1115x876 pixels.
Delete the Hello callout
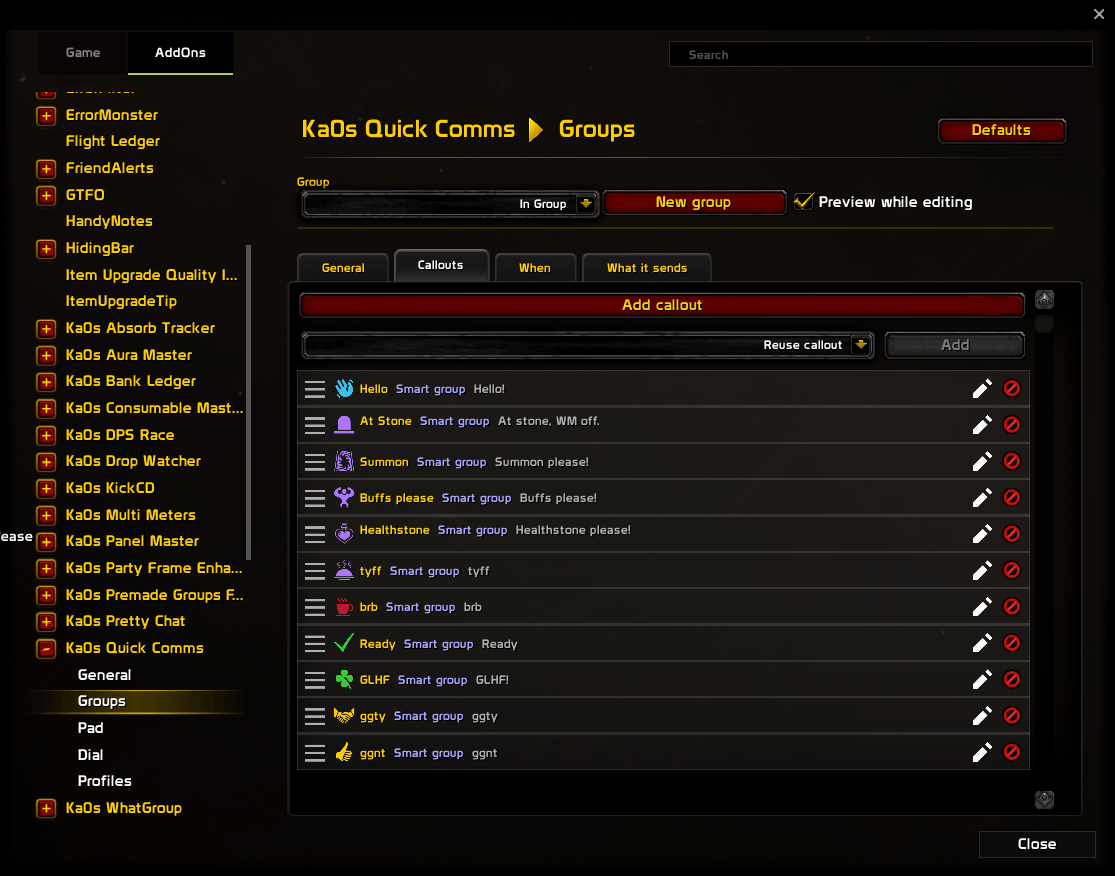(x=1012, y=388)
